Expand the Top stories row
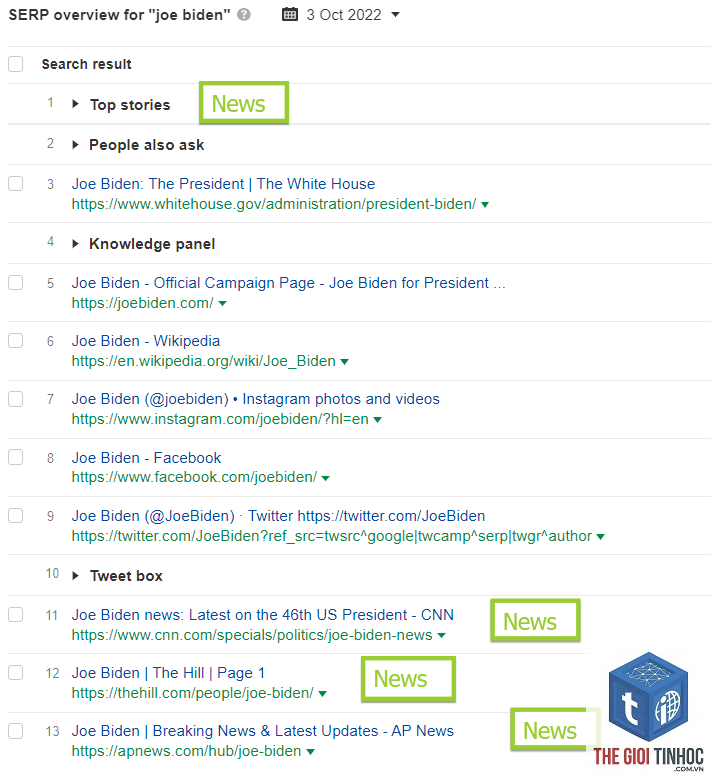This screenshot has width=711, height=774. tap(75, 104)
